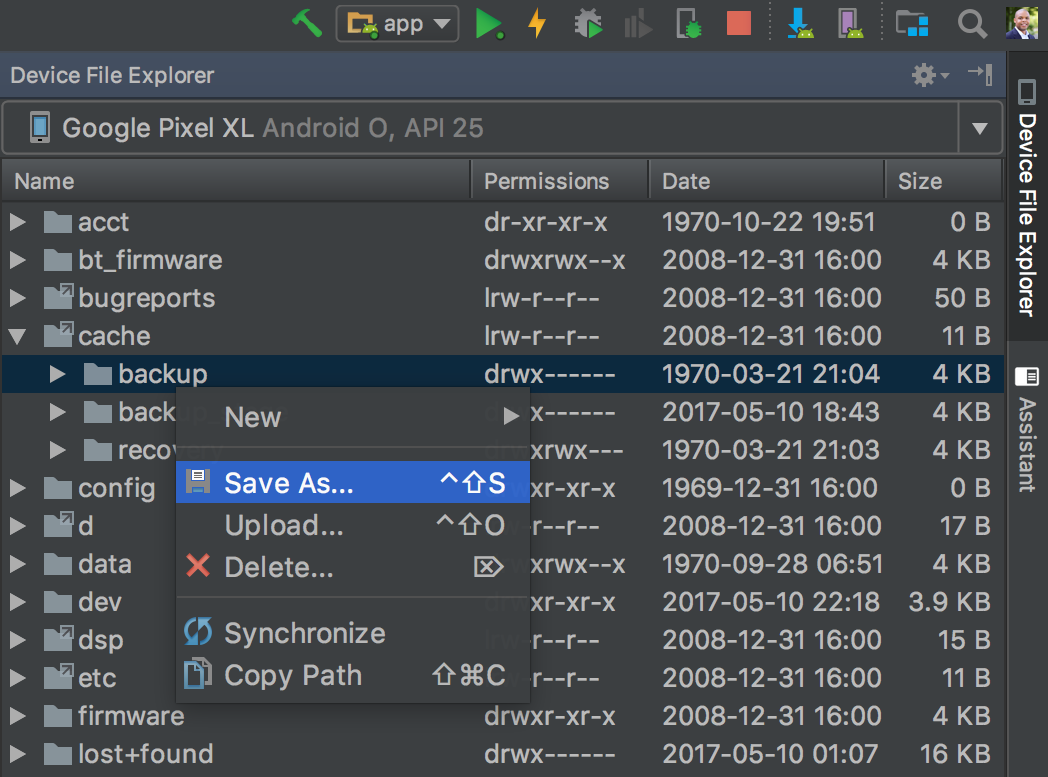Click Synchronize in the context menu
1048x777 pixels.
pyautogui.click(x=303, y=632)
